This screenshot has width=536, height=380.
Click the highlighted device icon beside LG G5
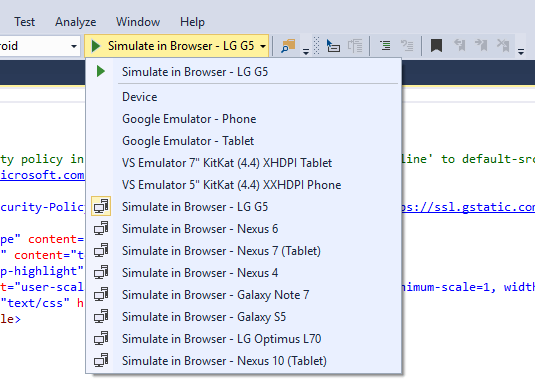(101, 206)
